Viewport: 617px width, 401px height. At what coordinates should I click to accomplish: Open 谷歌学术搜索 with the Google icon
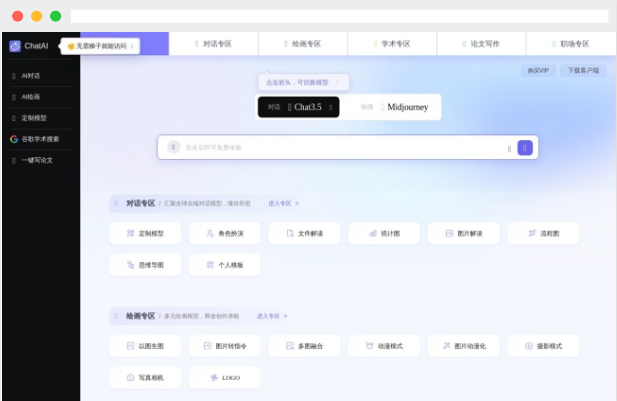click(40, 139)
